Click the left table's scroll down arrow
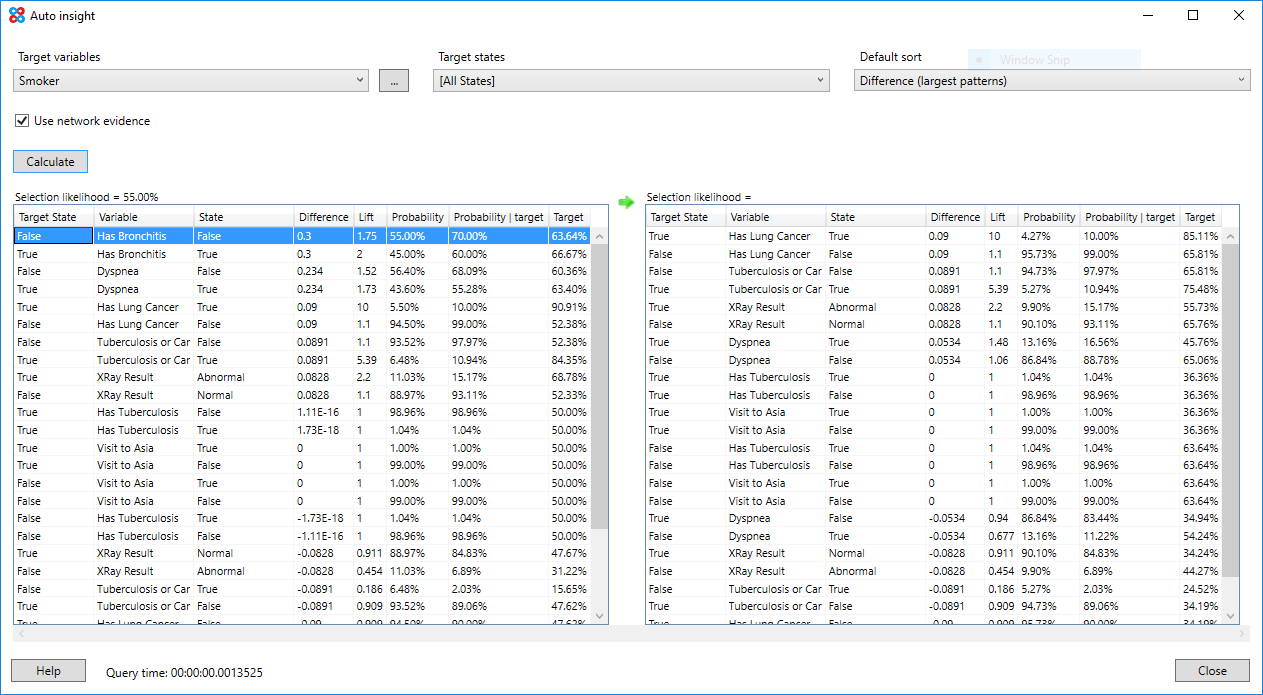 (x=600, y=616)
